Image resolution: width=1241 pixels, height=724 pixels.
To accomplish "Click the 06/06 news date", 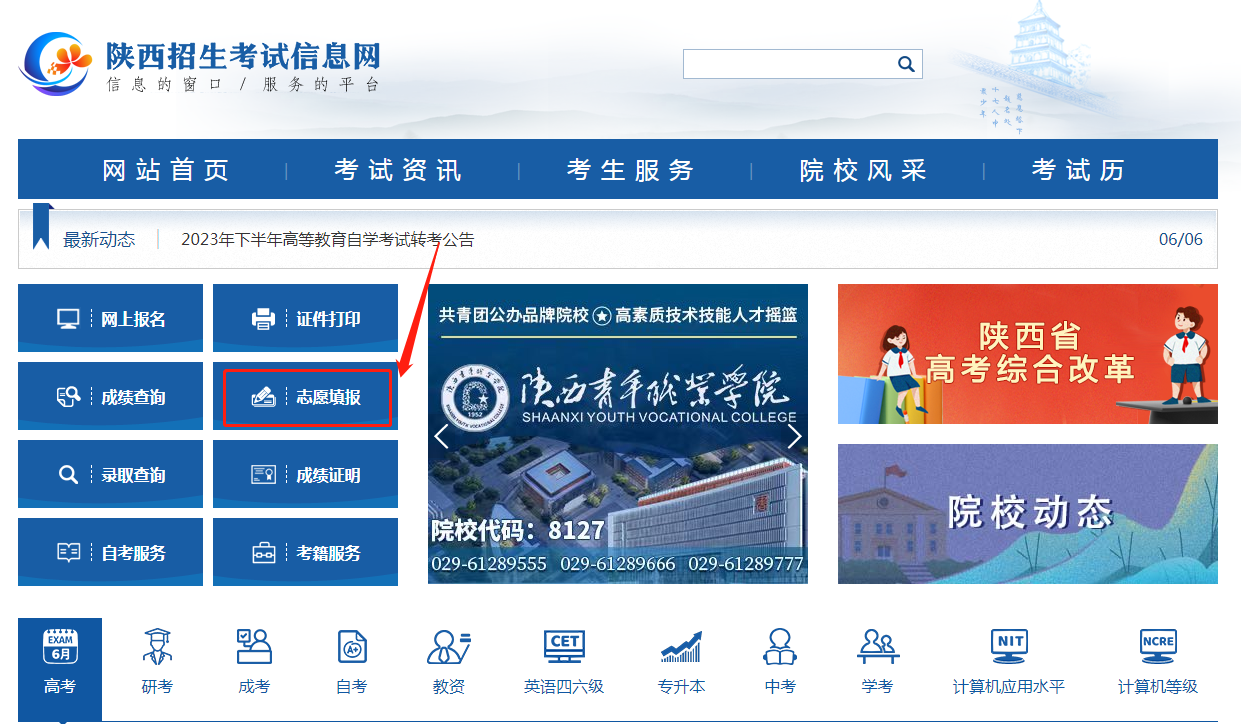I will click(x=1181, y=240).
